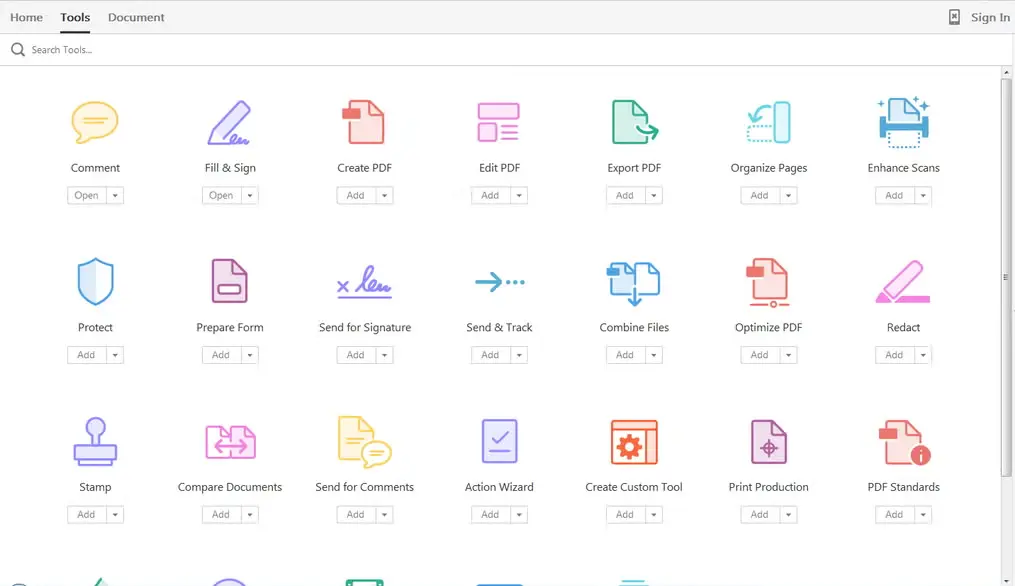Image resolution: width=1015 pixels, height=586 pixels.
Task: Click the Create PDF icon
Action: 364,122
